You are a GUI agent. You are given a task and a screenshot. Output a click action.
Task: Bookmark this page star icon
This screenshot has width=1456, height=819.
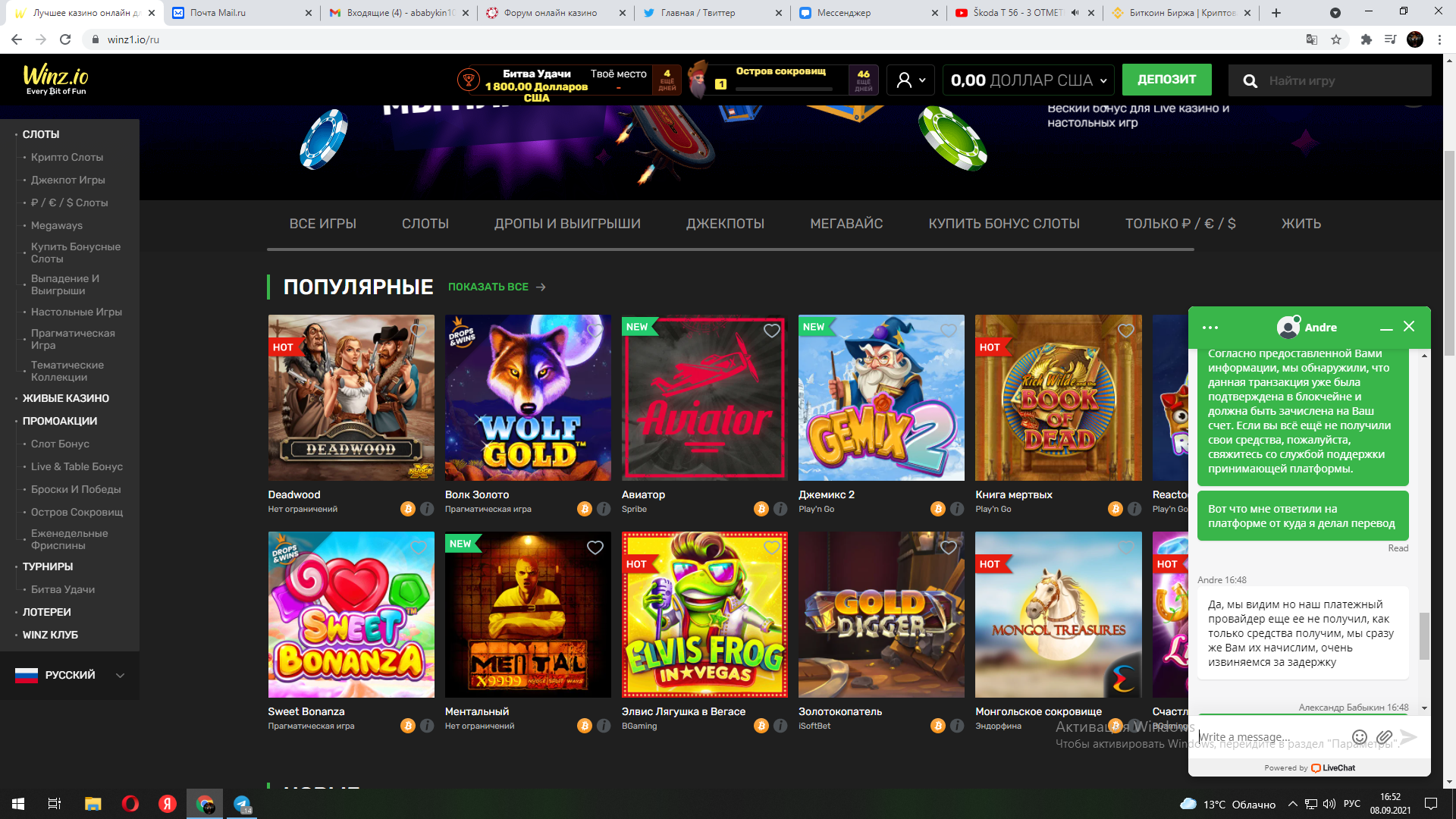point(1336,39)
